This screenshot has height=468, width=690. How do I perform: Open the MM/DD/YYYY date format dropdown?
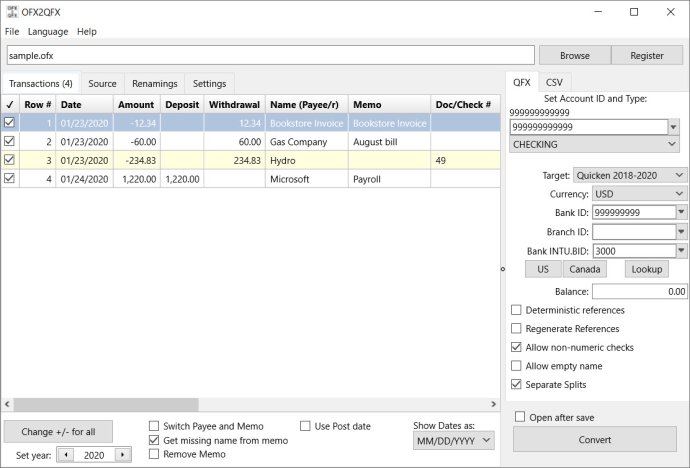click(454, 441)
